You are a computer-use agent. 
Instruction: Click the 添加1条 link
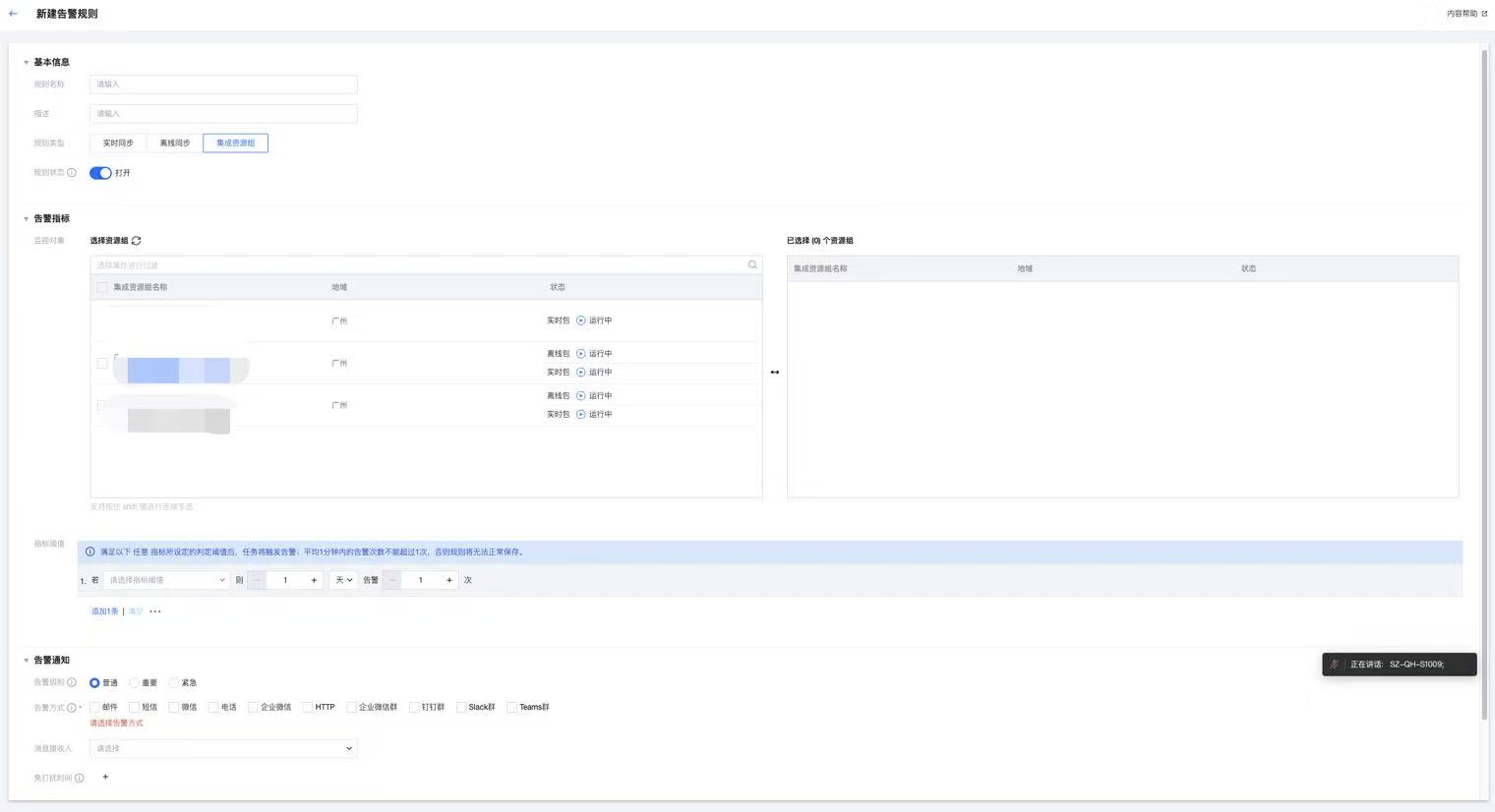104,611
